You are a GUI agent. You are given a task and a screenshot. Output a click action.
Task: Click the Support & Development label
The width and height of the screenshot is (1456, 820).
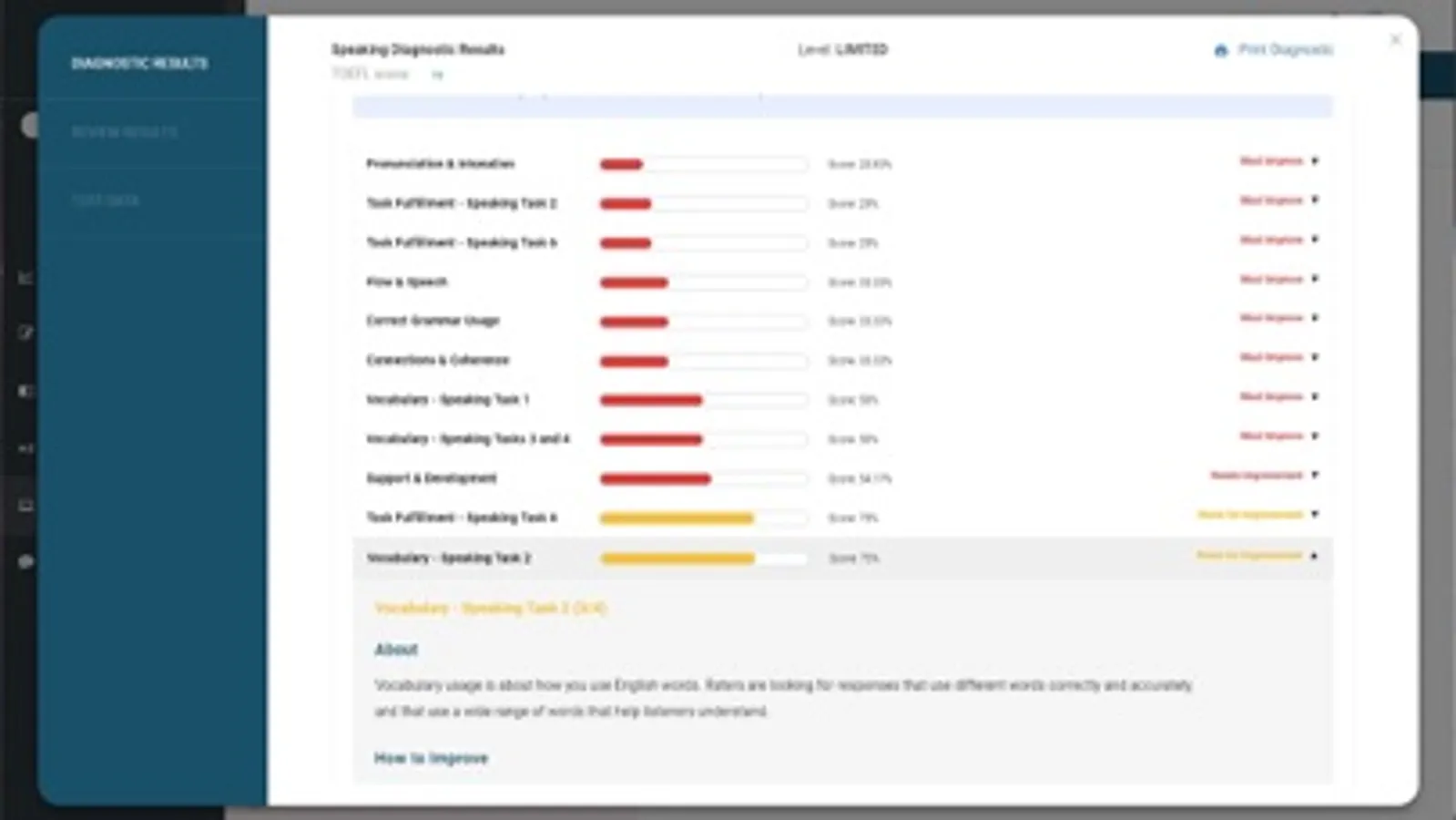click(x=432, y=478)
